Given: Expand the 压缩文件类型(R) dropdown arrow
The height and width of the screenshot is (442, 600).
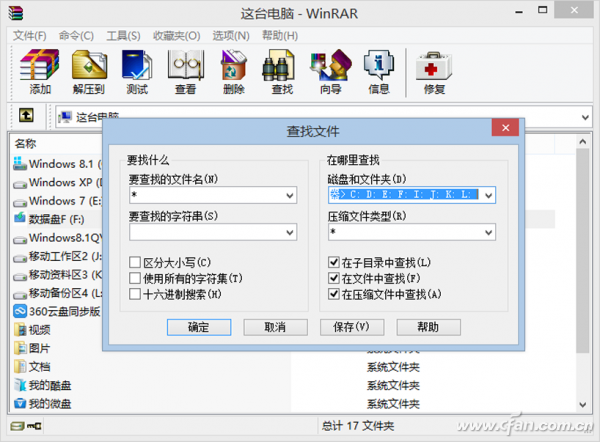Looking at the screenshot, I should (489, 232).
